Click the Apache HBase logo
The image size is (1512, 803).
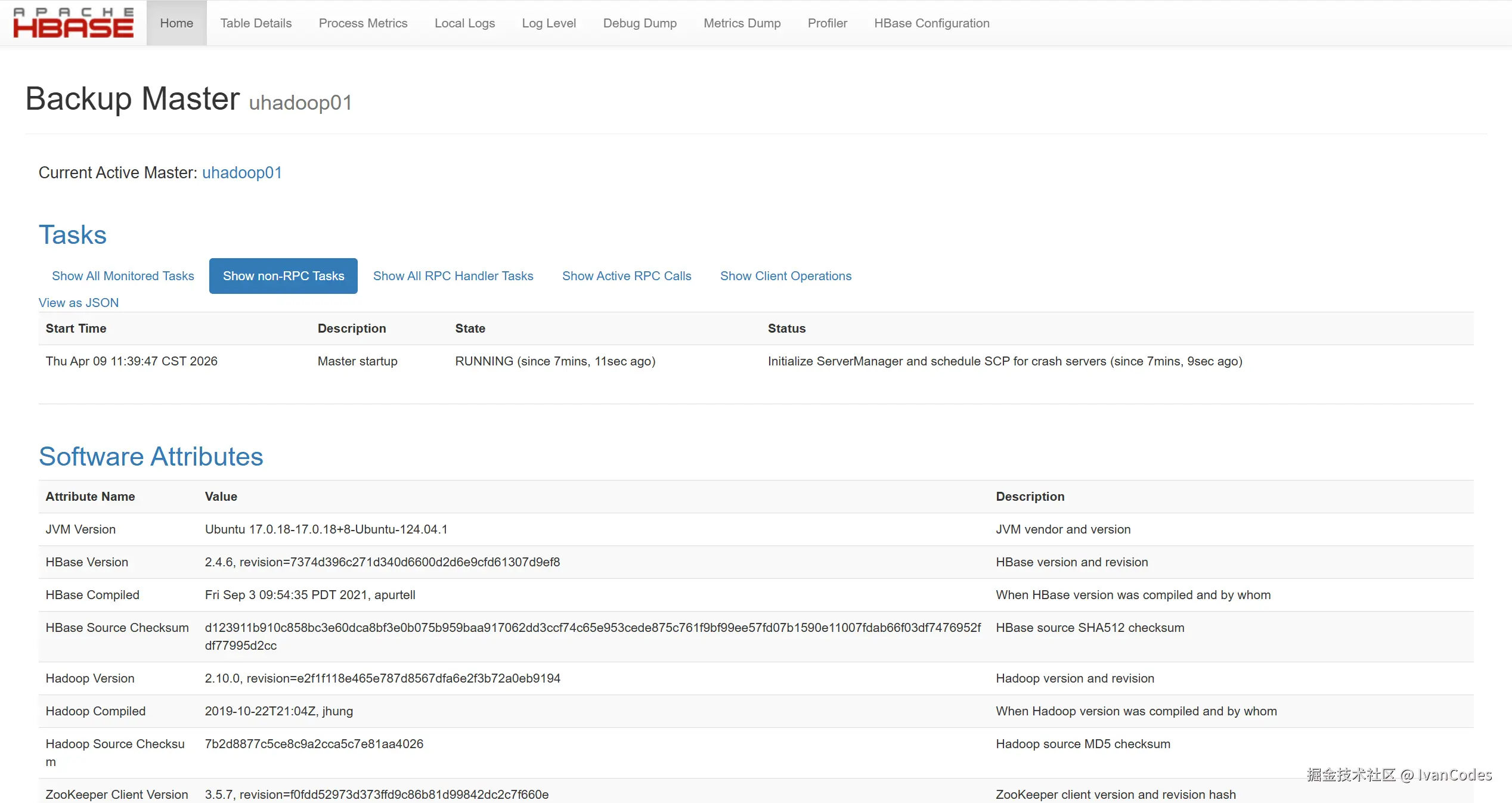click(x=73, y=23)
